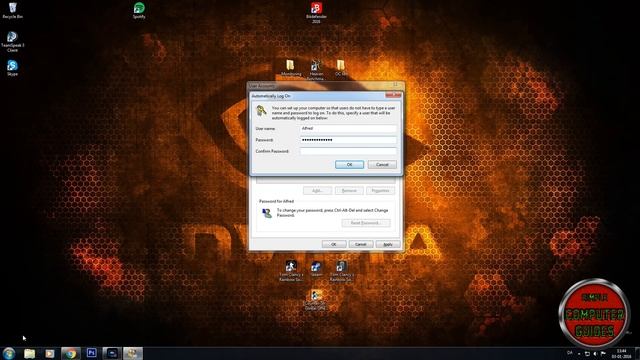640x360 pixels.
Task: Open the Skype desktop shortcut
Action: coord(12,68)
